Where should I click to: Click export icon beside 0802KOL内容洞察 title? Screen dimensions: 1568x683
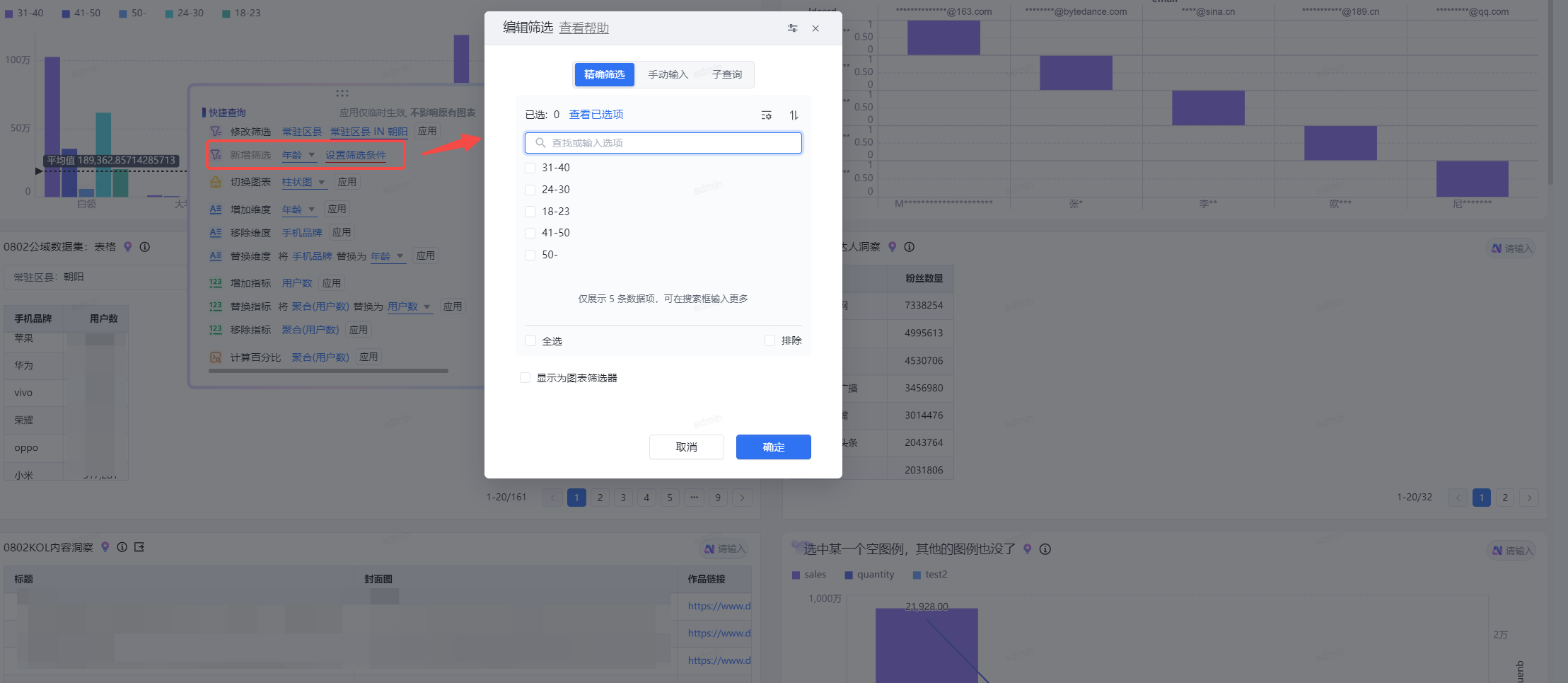tap(139, 547)
